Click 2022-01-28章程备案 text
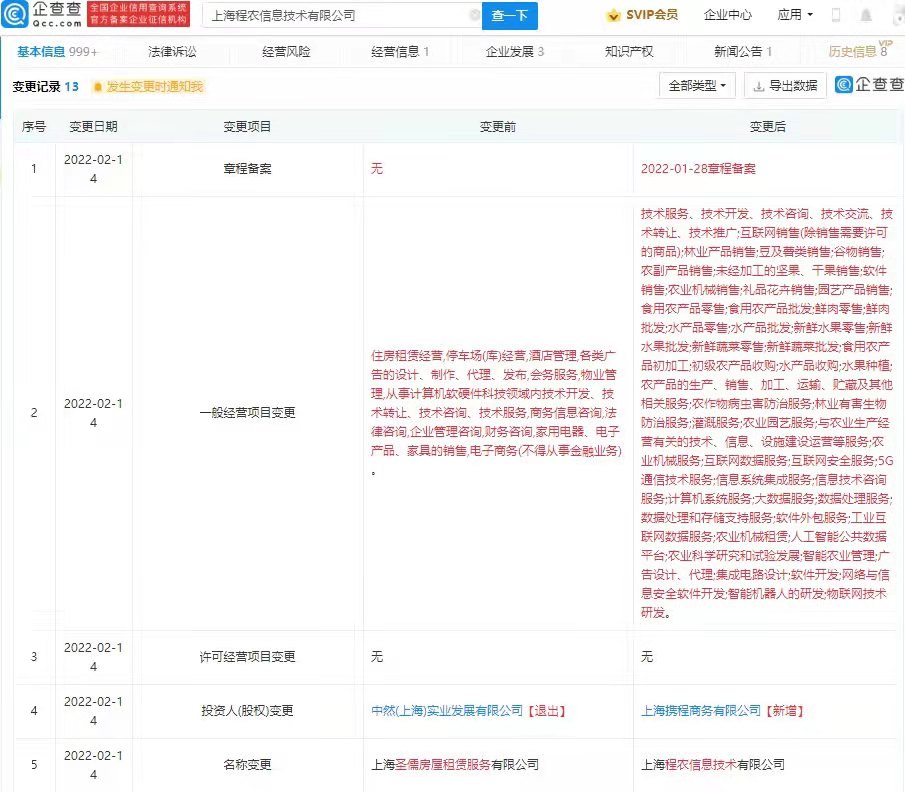 click(698, 169)
